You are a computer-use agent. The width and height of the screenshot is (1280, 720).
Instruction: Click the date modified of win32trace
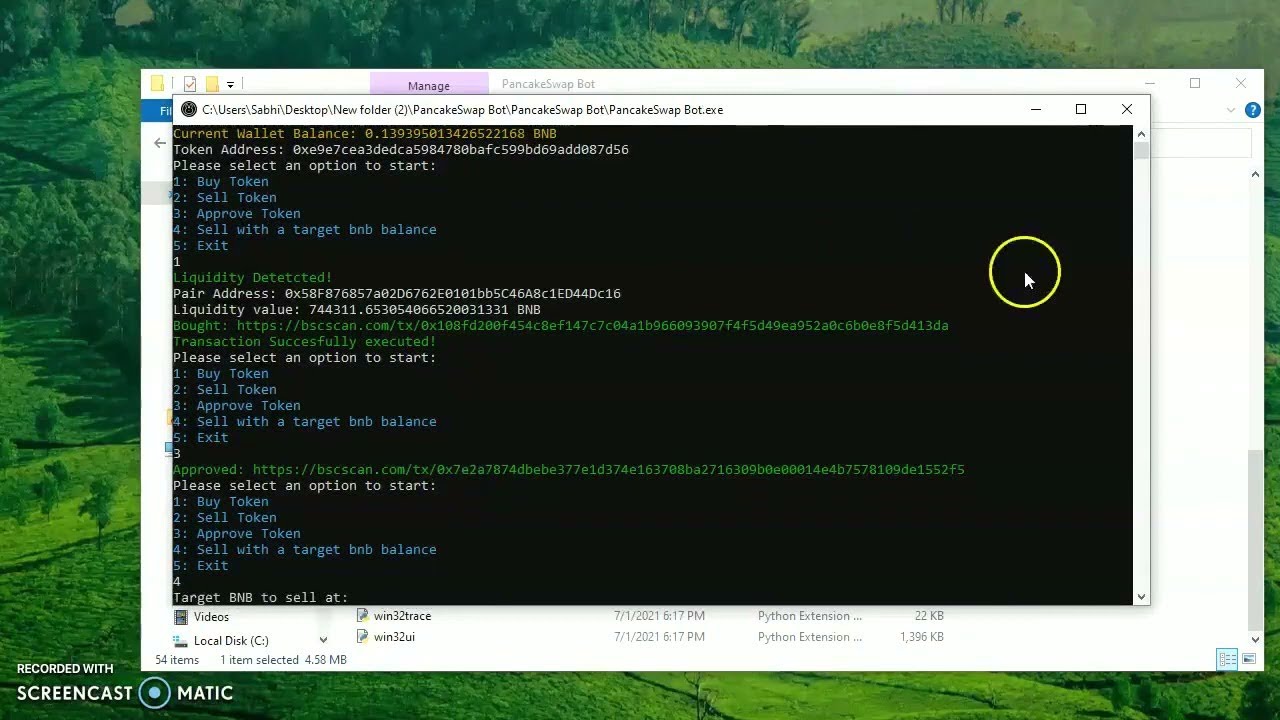point(659,616)
